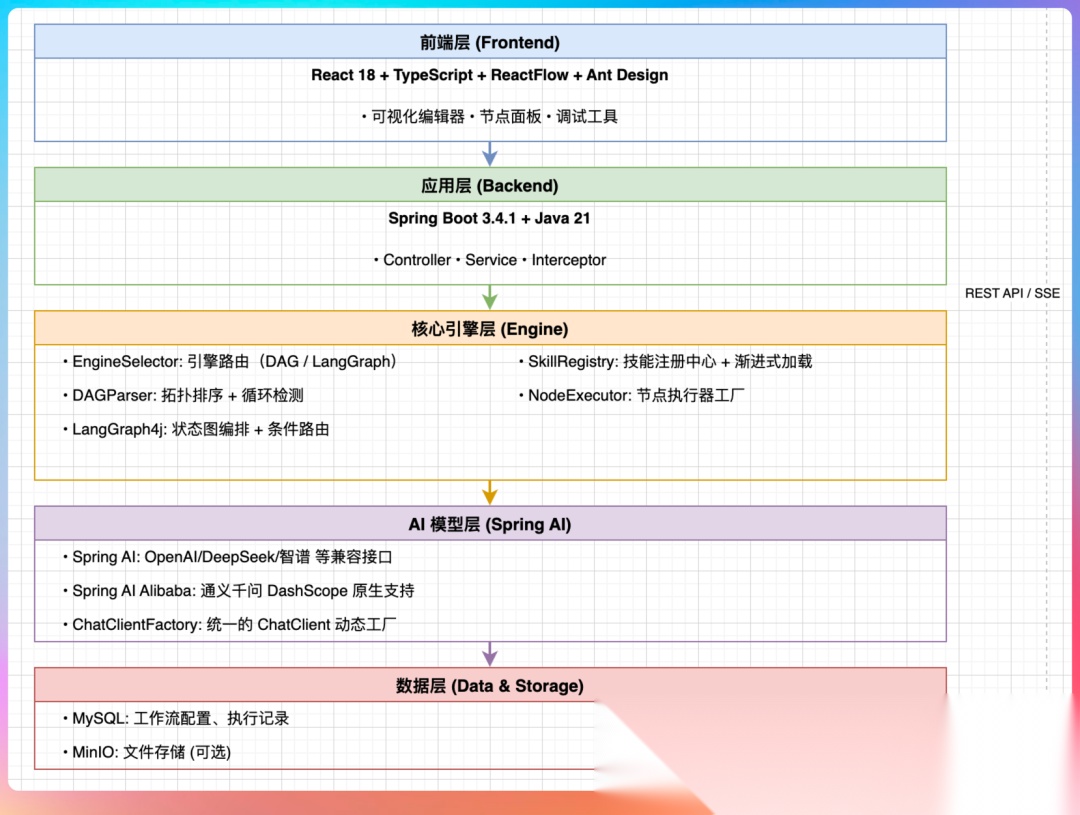Click Spring Boot 3.4.1 + Java 21 text
Viewport: 1080px width, 815px height.
(x=490, y=218)
